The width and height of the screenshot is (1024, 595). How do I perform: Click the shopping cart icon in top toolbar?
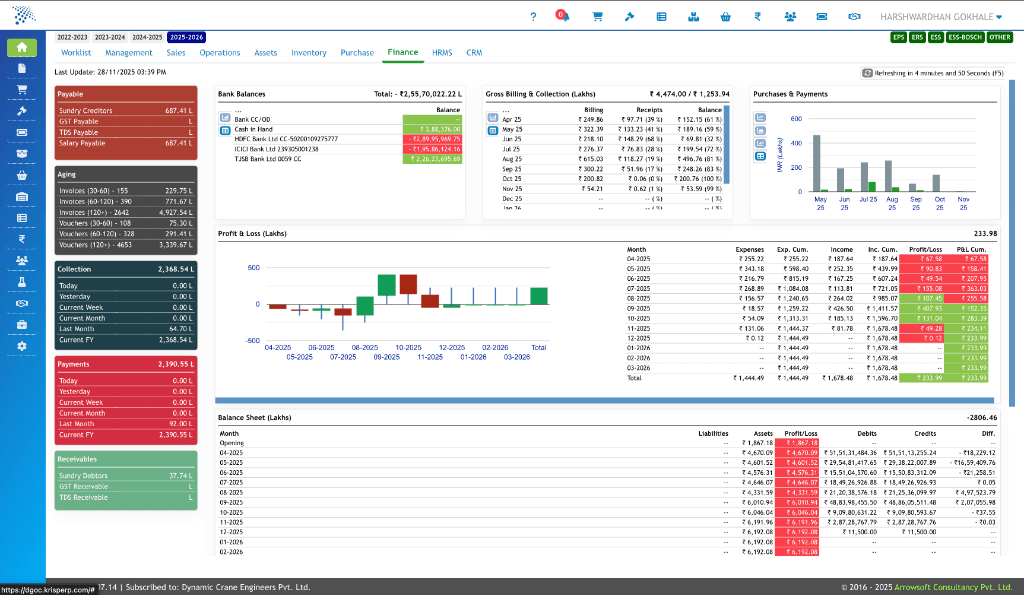[597, 16]
